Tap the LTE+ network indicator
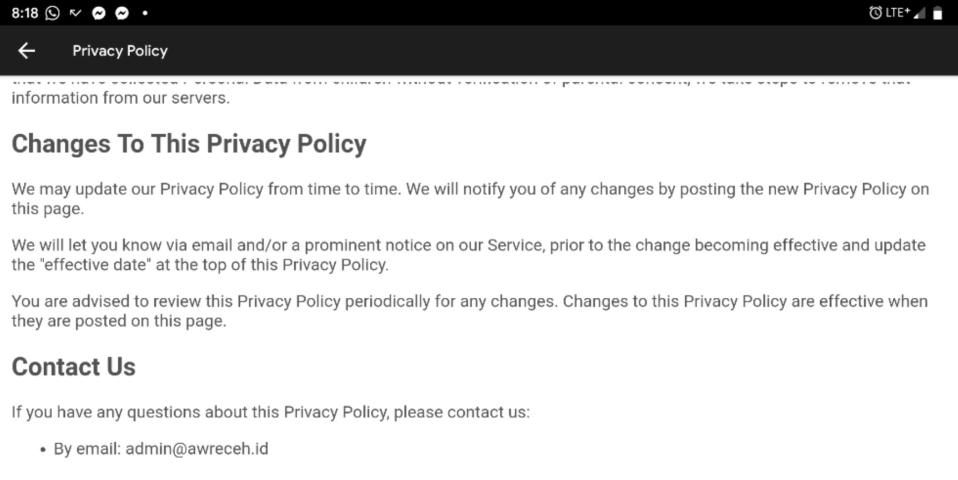This screenshot has width=958, height=480. (897, 13)
